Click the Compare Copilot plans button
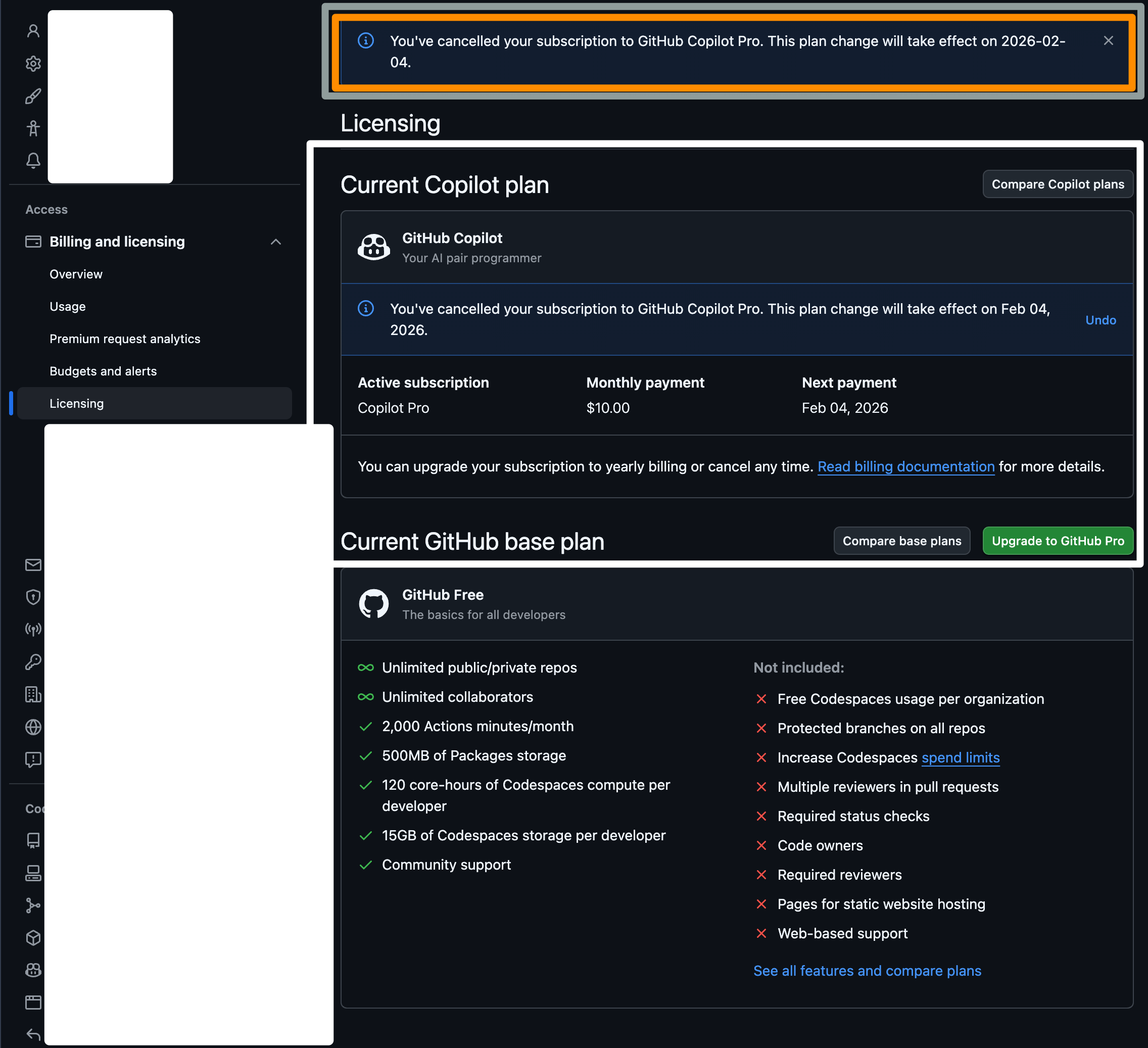 pyautogui.click(x=1058, y=184)
